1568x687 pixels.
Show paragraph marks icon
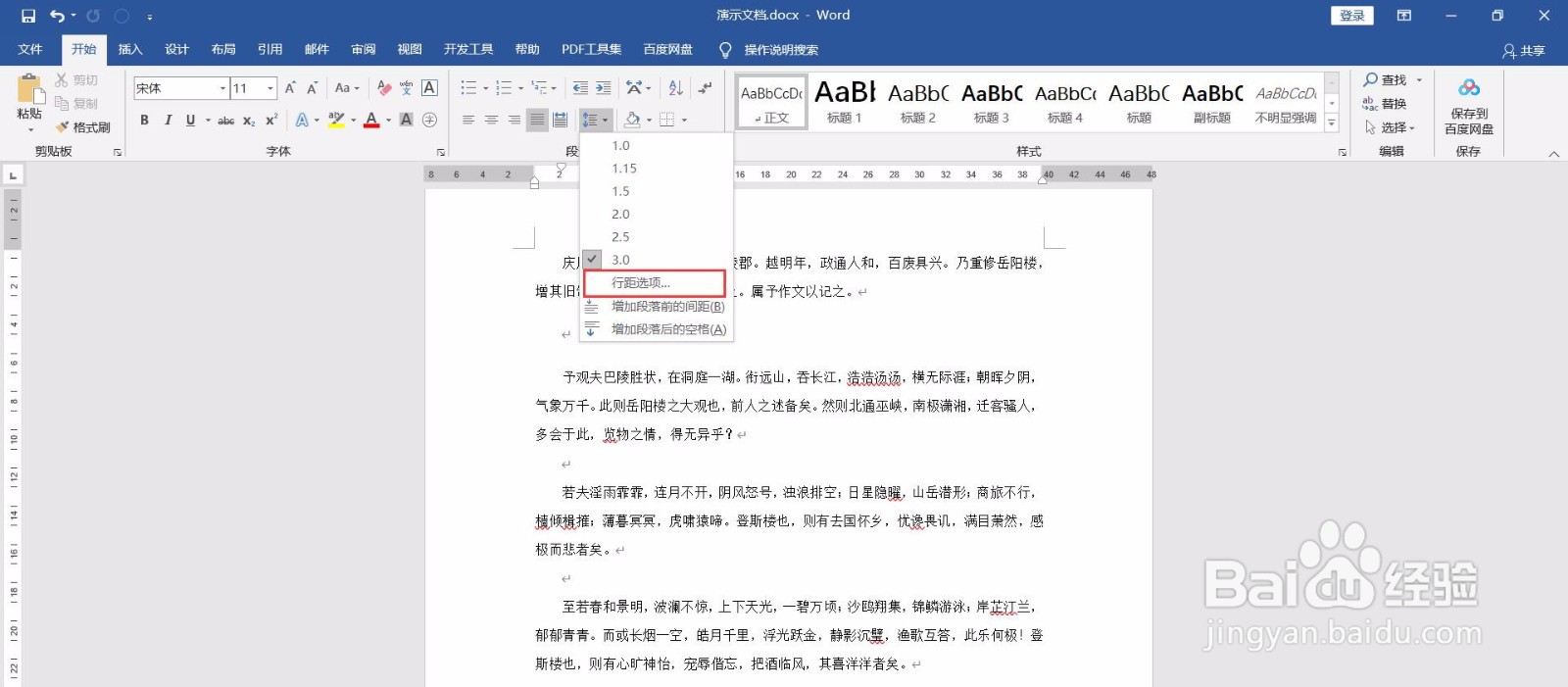tap(705, 88)
